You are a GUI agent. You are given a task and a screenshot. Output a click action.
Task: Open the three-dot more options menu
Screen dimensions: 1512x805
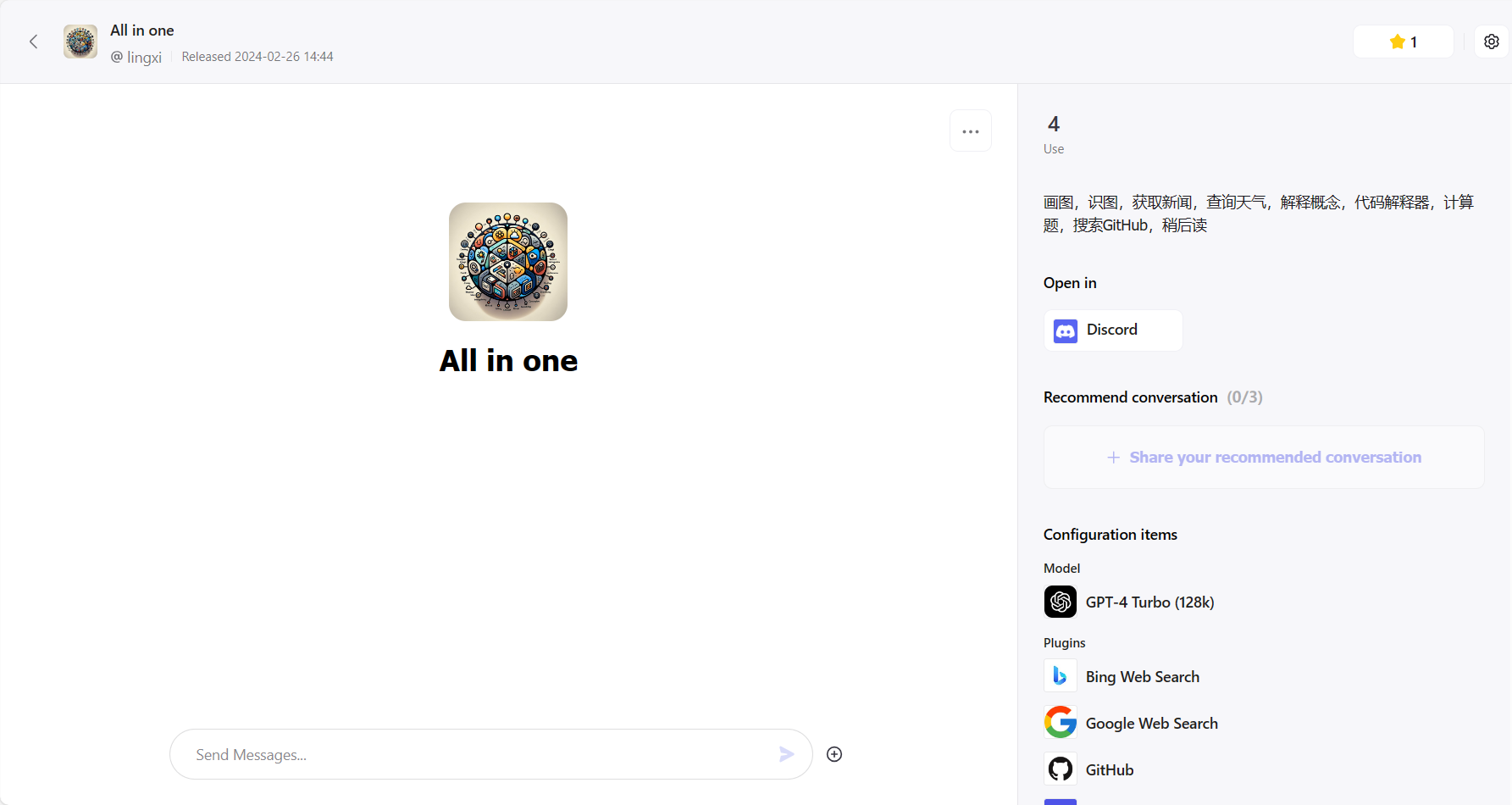click(x=971, y=131)
